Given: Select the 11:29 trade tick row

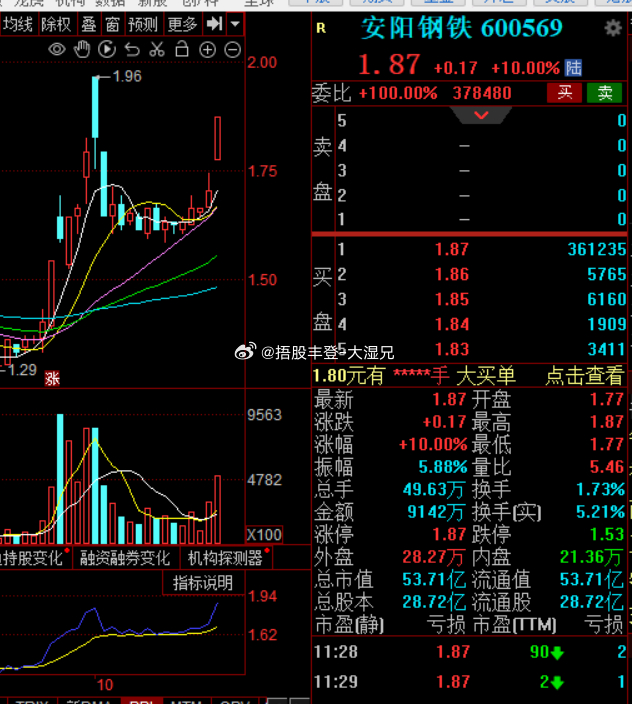Looking at the screenshot, I should point(471,682).
